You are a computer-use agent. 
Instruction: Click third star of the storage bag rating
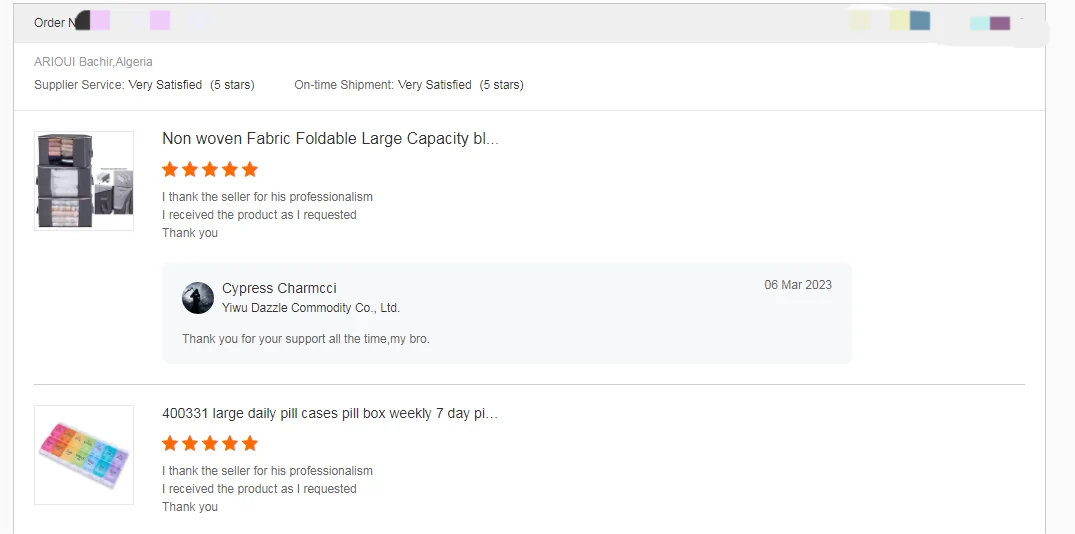coord(210,169)
